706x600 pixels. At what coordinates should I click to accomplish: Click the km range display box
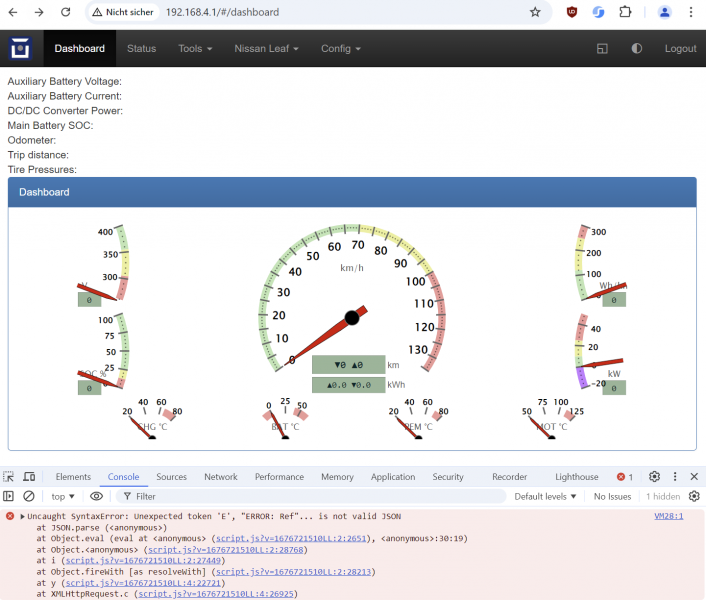[x=348, y=365]
